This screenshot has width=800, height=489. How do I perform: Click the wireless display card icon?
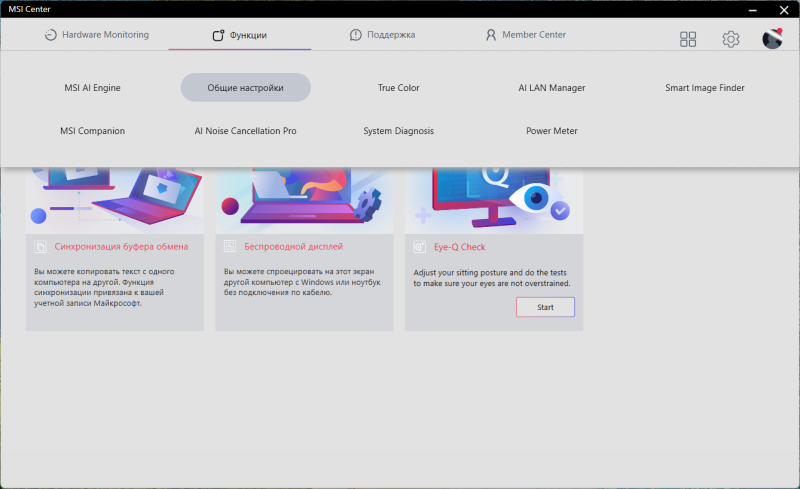230,246
